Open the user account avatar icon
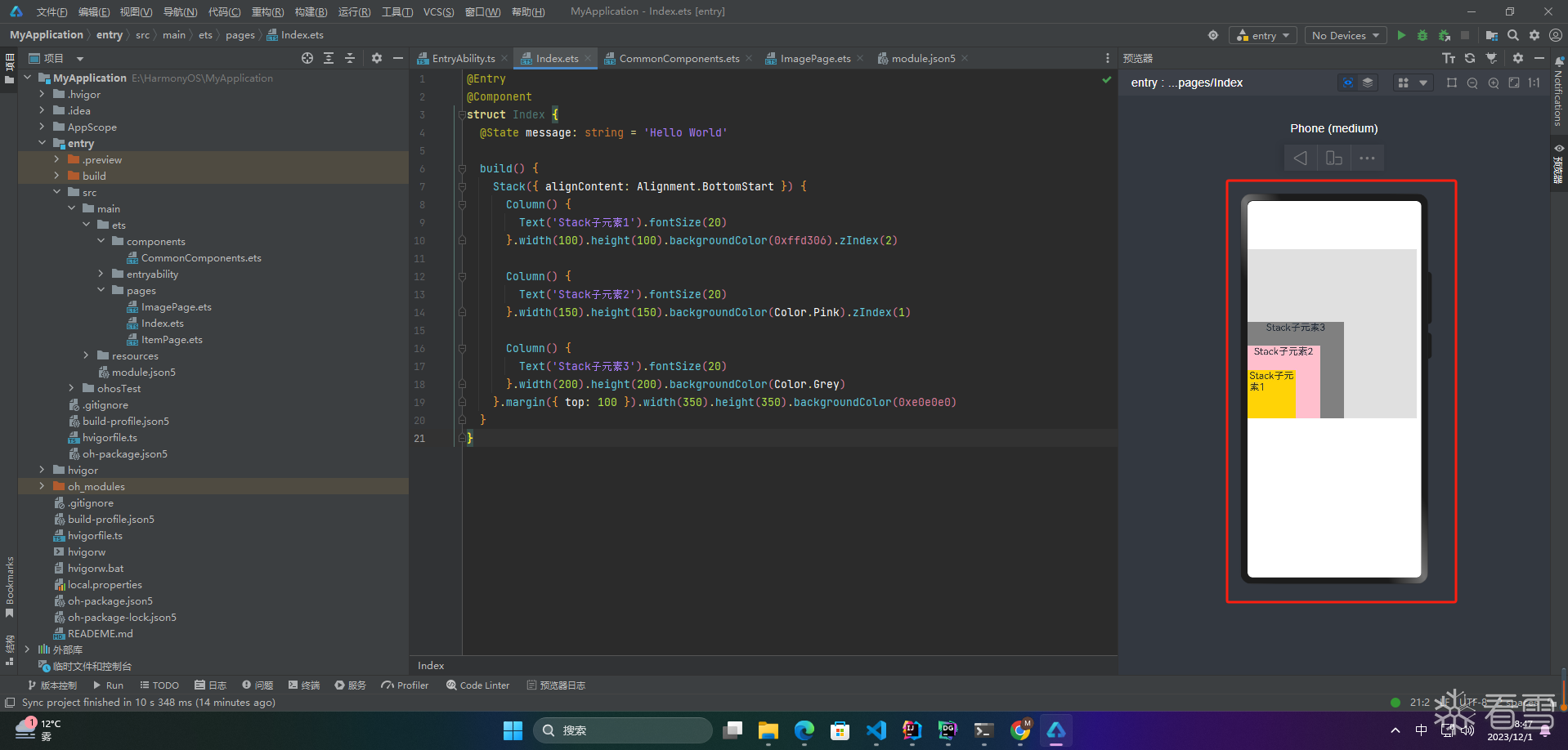 1556,35
